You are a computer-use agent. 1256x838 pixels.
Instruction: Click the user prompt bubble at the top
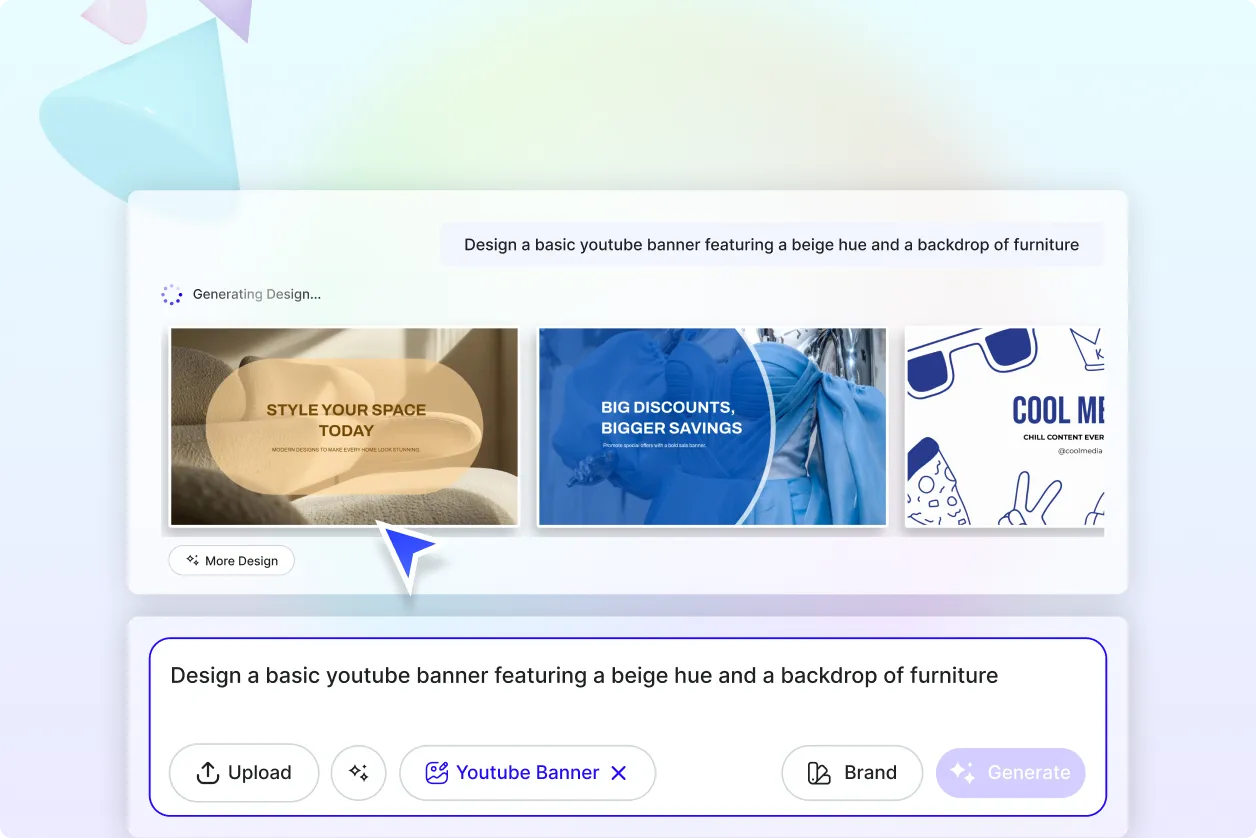[x=771, y=244]
